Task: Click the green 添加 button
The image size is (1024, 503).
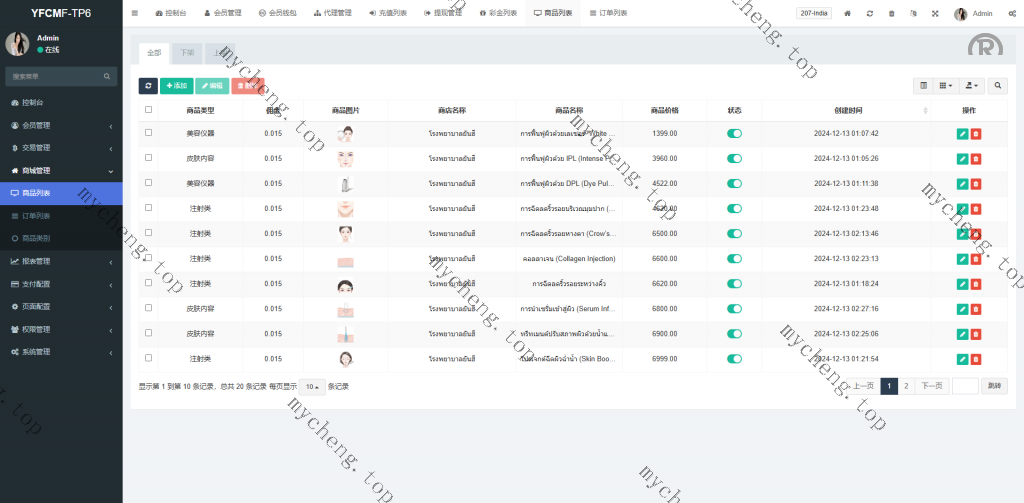Action: pos(176,86)
